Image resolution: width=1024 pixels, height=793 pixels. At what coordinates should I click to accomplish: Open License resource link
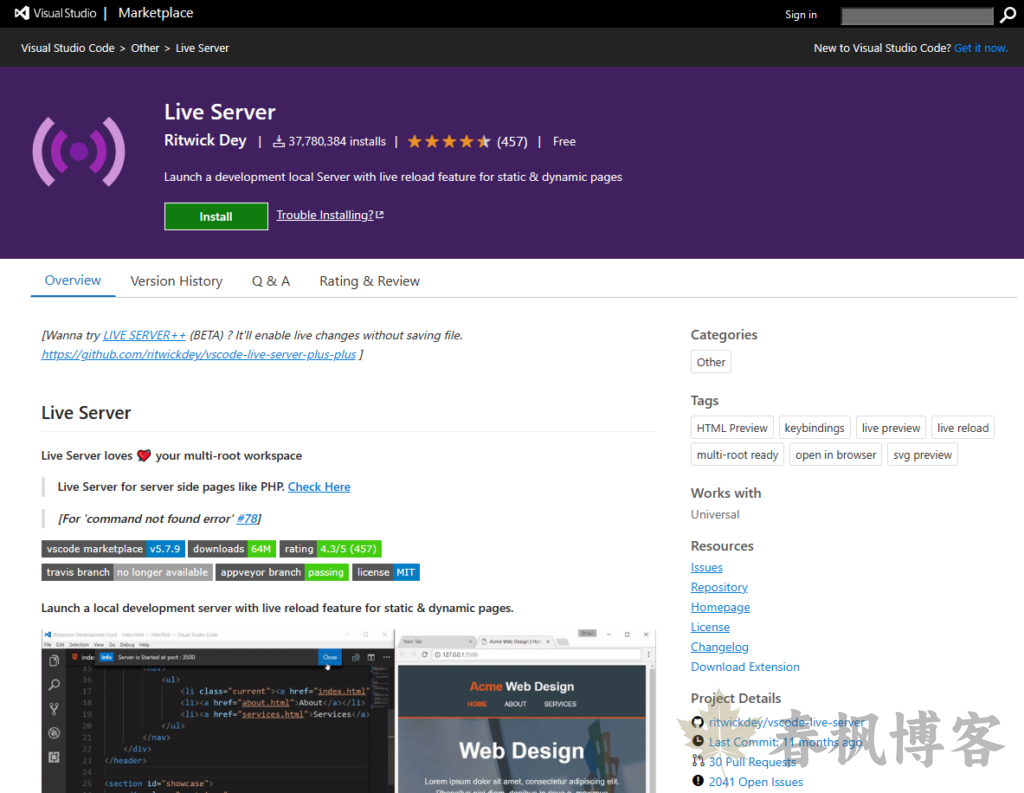[x=710, y=627]
